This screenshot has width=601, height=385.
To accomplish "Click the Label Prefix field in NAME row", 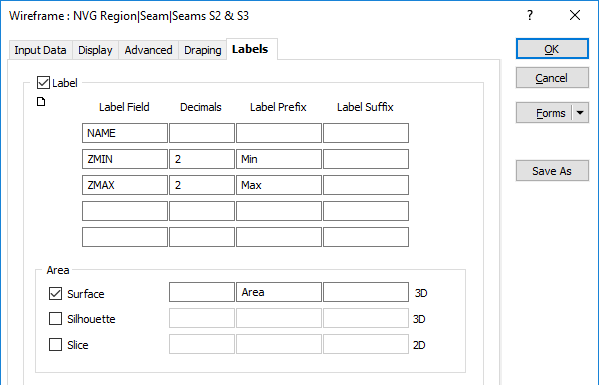I will tap(279, 133).
